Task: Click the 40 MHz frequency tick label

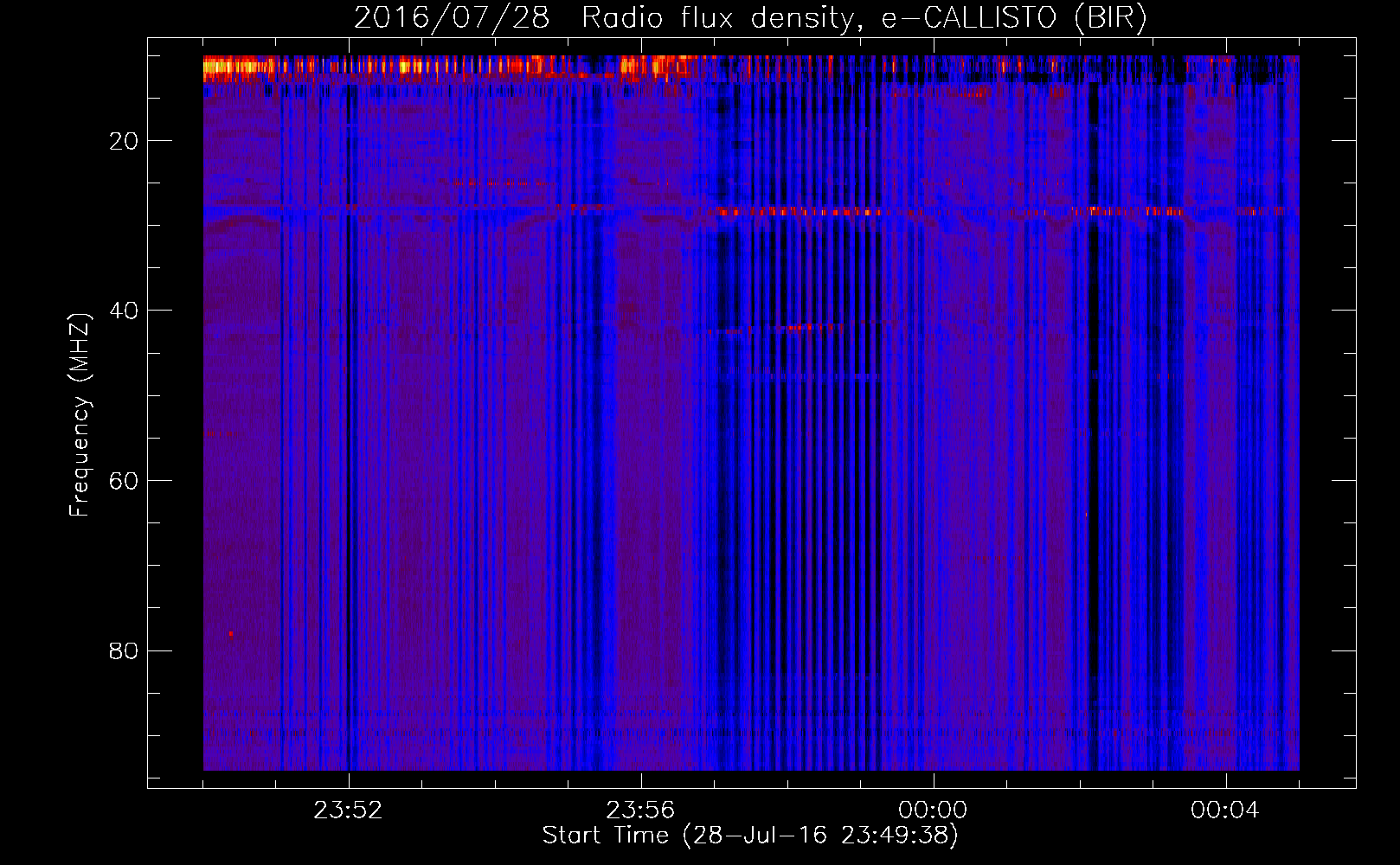Action: (x=124, y=311)
